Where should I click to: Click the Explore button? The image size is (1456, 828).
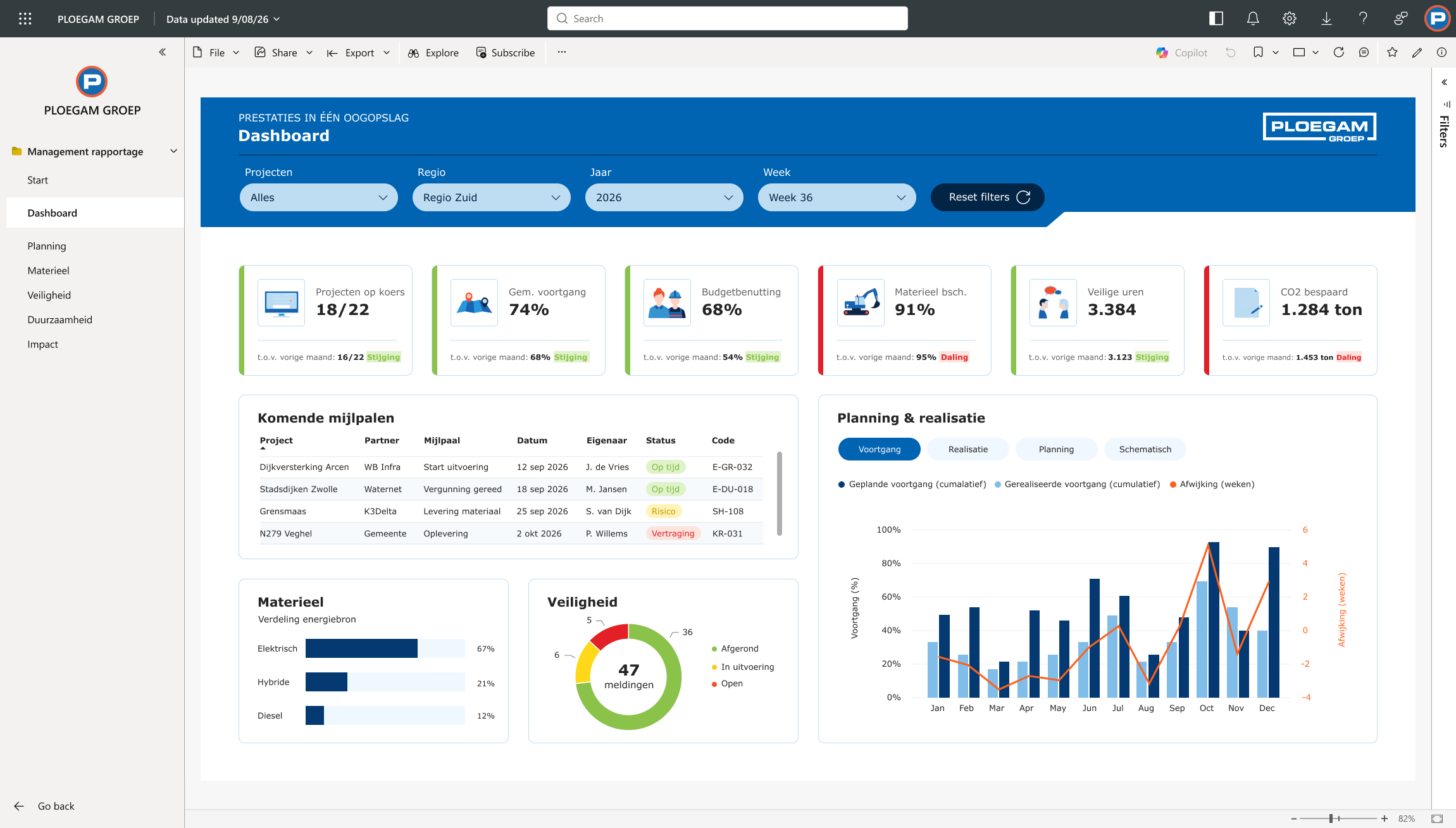(433, 53)
